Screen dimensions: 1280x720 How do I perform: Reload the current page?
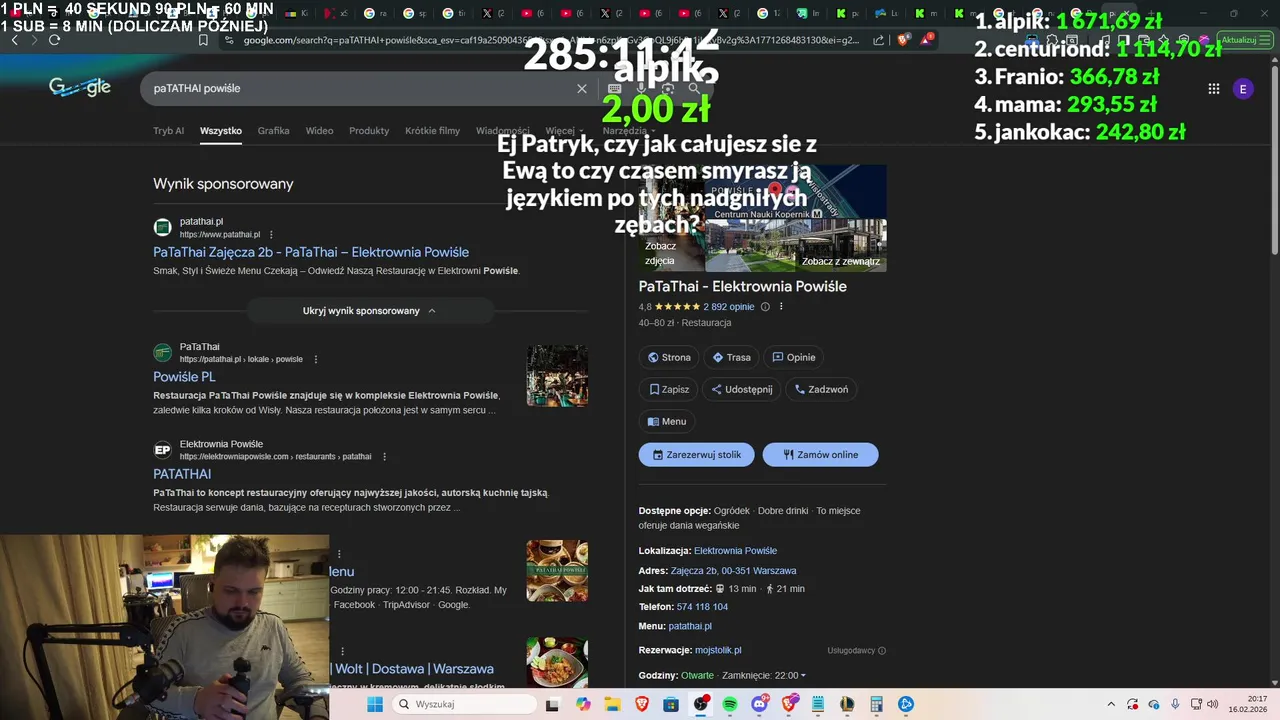pyautogui.click(x=54, y=40)
